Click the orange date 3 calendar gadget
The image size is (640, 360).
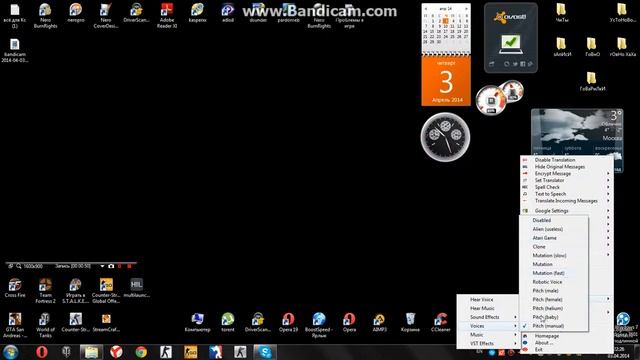coord(446,81)
